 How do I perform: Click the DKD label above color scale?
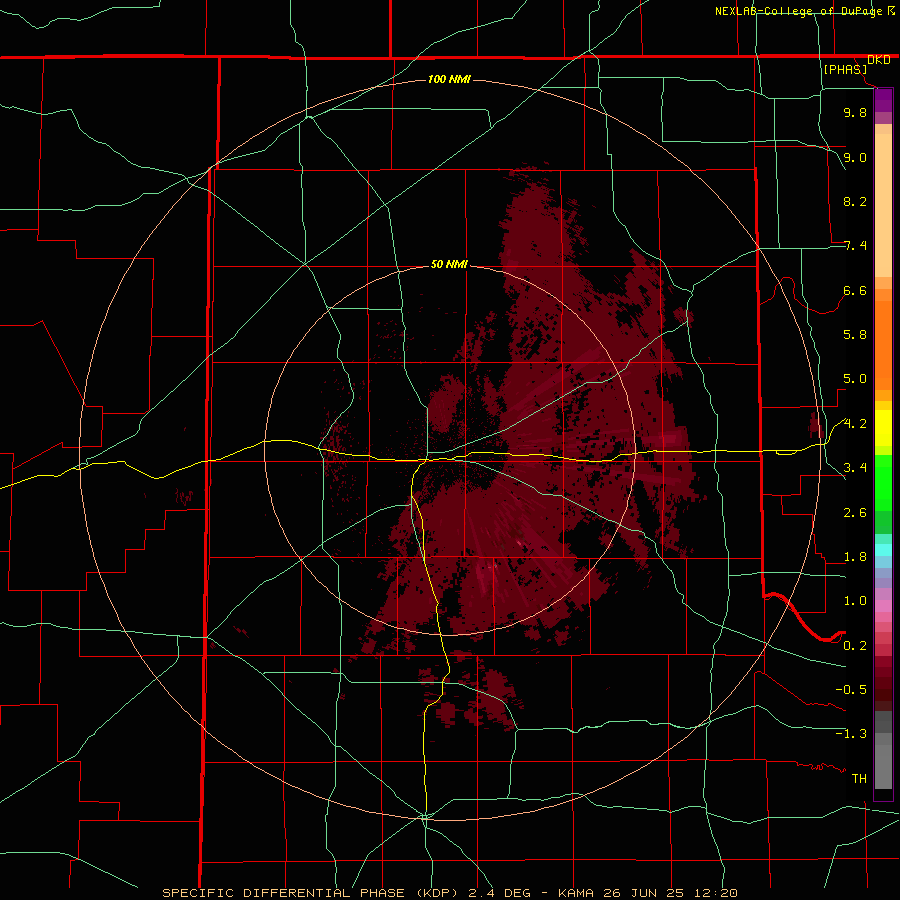879,60
